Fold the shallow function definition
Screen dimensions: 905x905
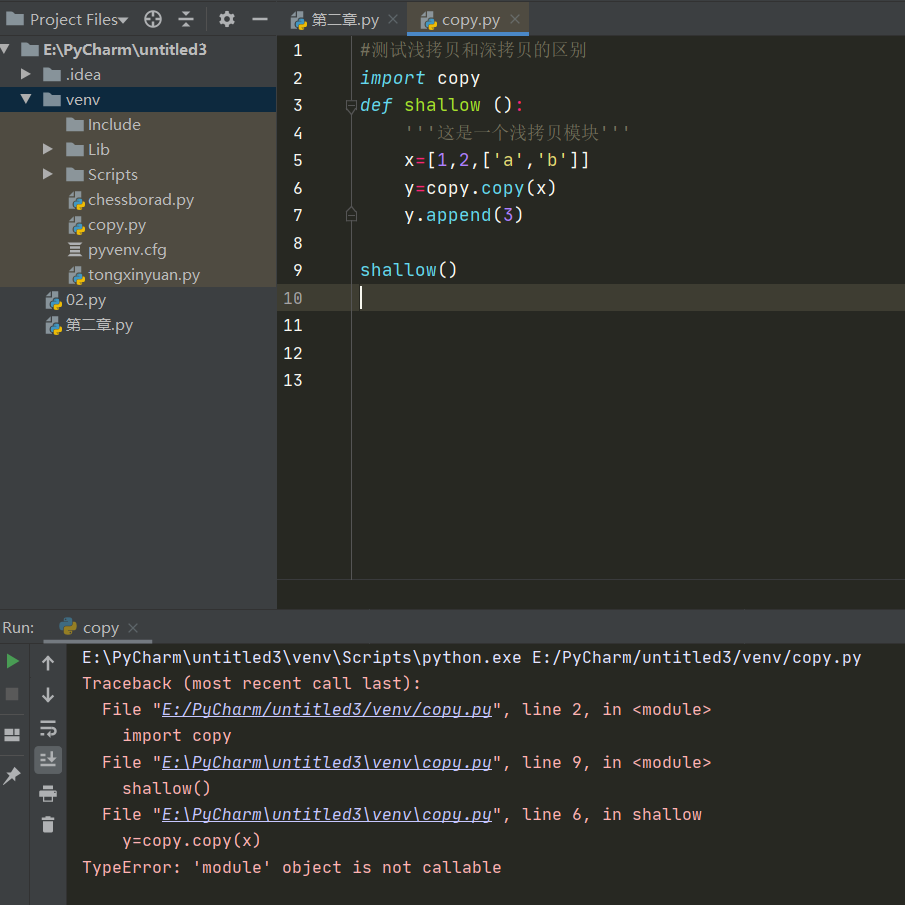click(351, 106)
